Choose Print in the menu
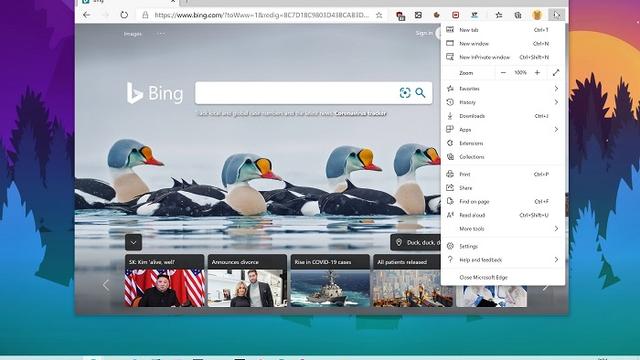The width and height of the screenshot is (640, 360). pyautogui.click(x=503, y=174)
